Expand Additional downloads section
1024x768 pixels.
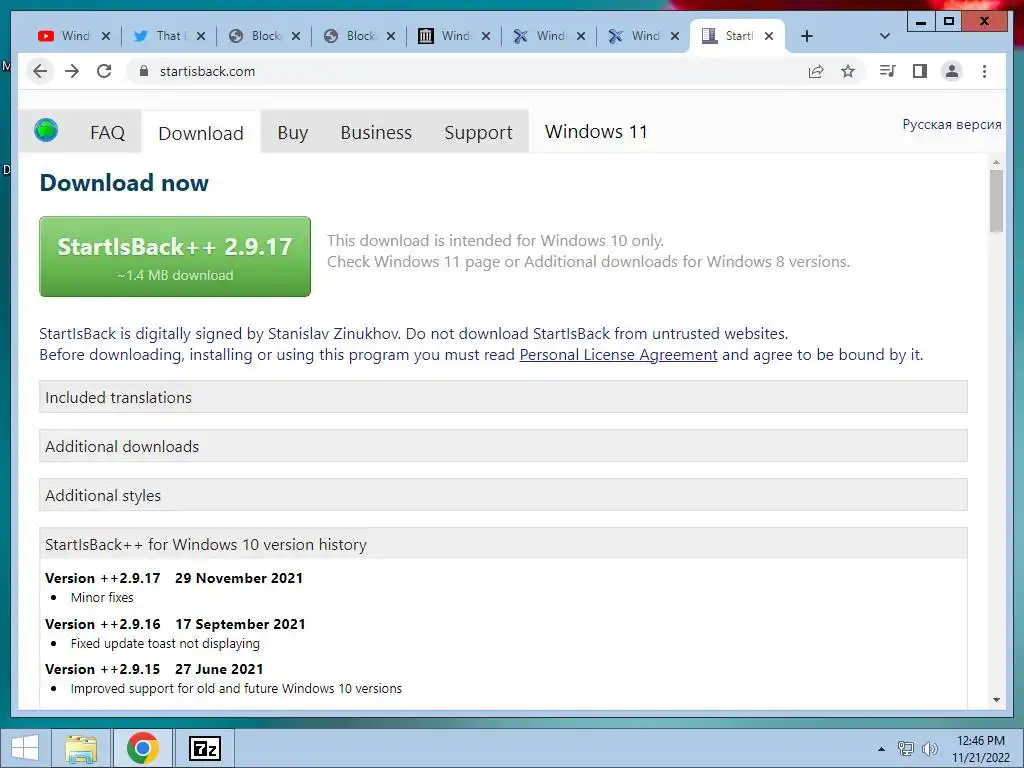(503, 446)
